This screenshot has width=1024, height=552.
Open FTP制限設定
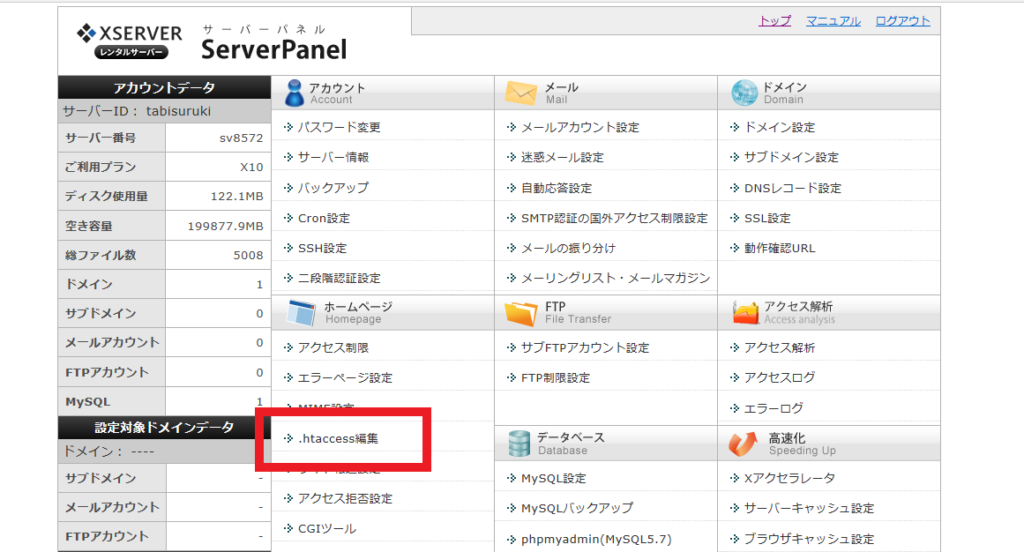tap(555, 378)
